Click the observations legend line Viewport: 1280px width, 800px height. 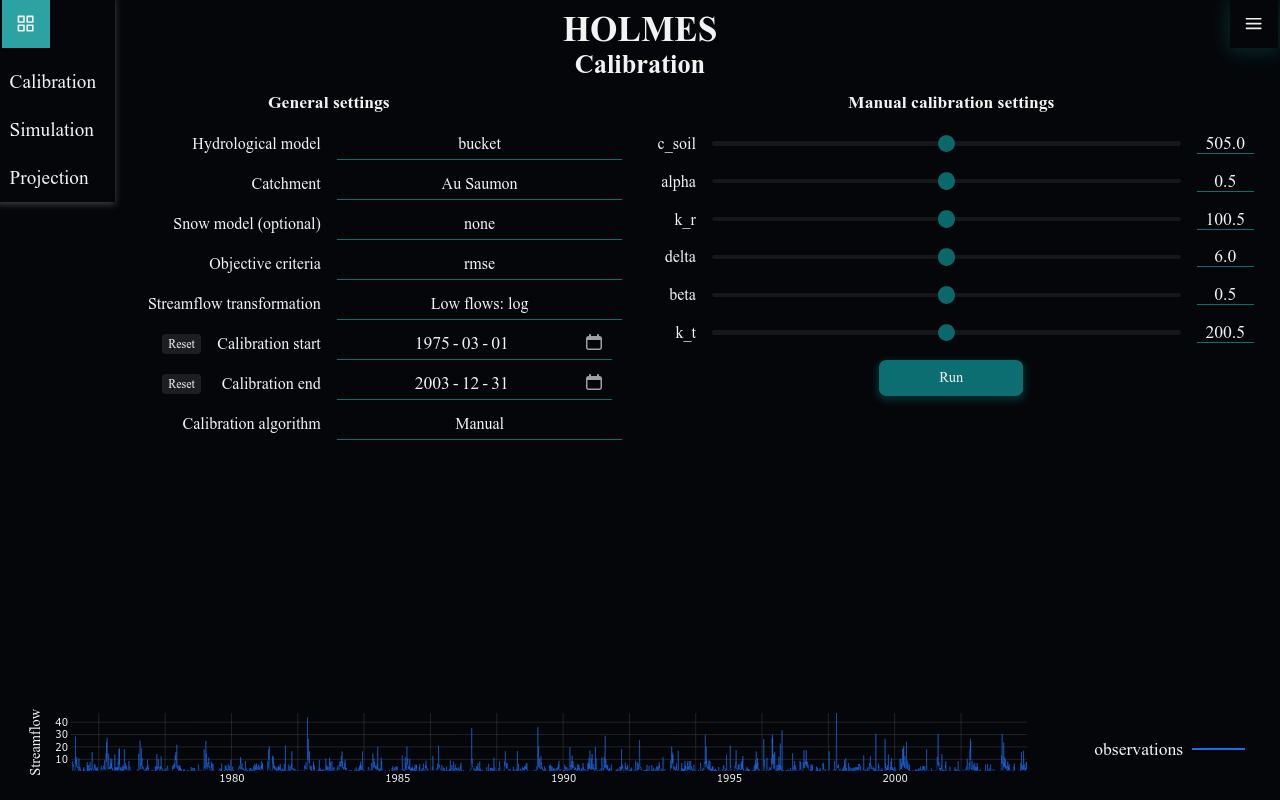pos(1218,748)
